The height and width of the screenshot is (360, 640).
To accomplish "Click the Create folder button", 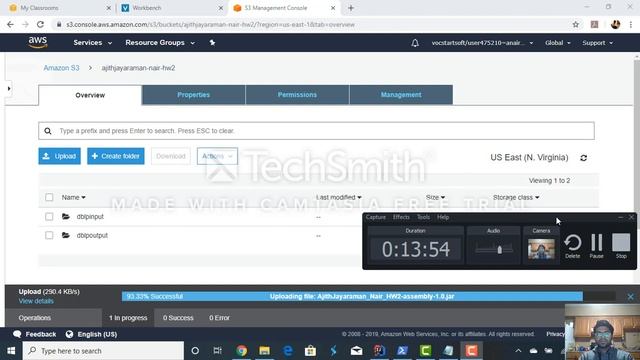I will (x=116, y=156).
